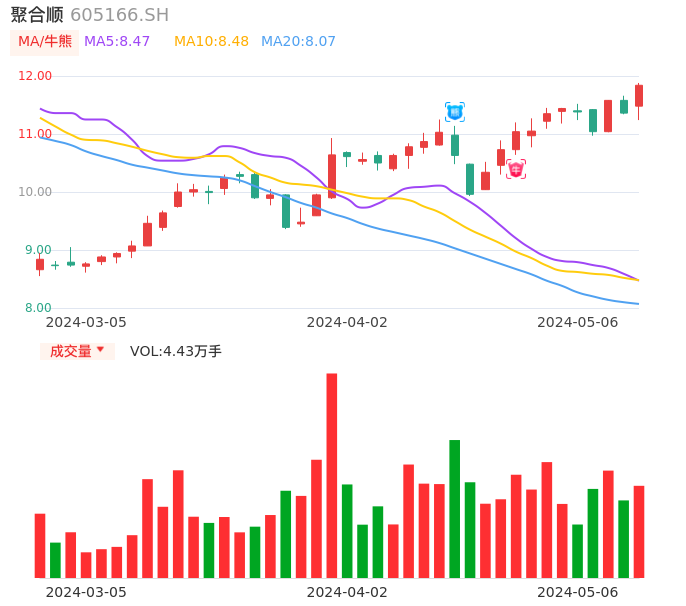Image resolution: width=686 pixels, height=606 pixels.
Task: Toggle the MA5 moving average legend
Action: pos(117,42)
